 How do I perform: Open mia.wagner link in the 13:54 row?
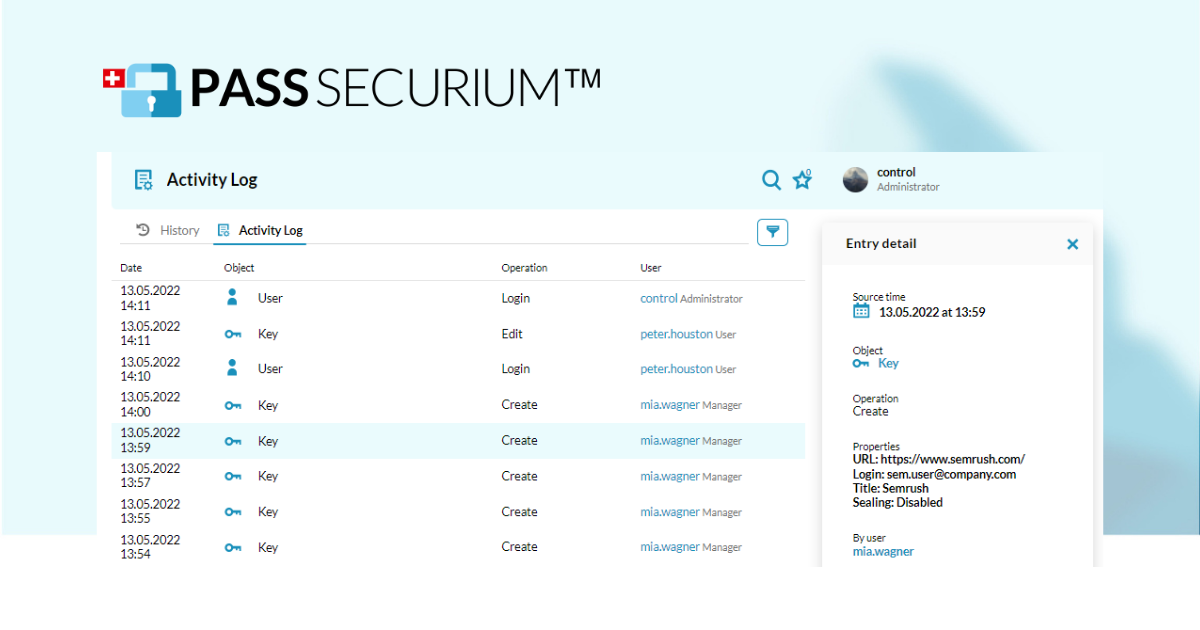(670, 547)
